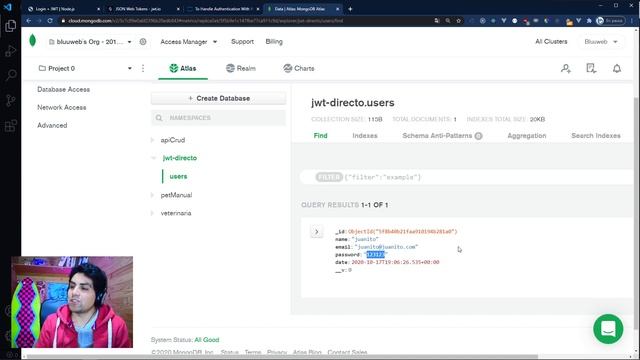
Task: Select the petManual database name
Action: (176, 195)
